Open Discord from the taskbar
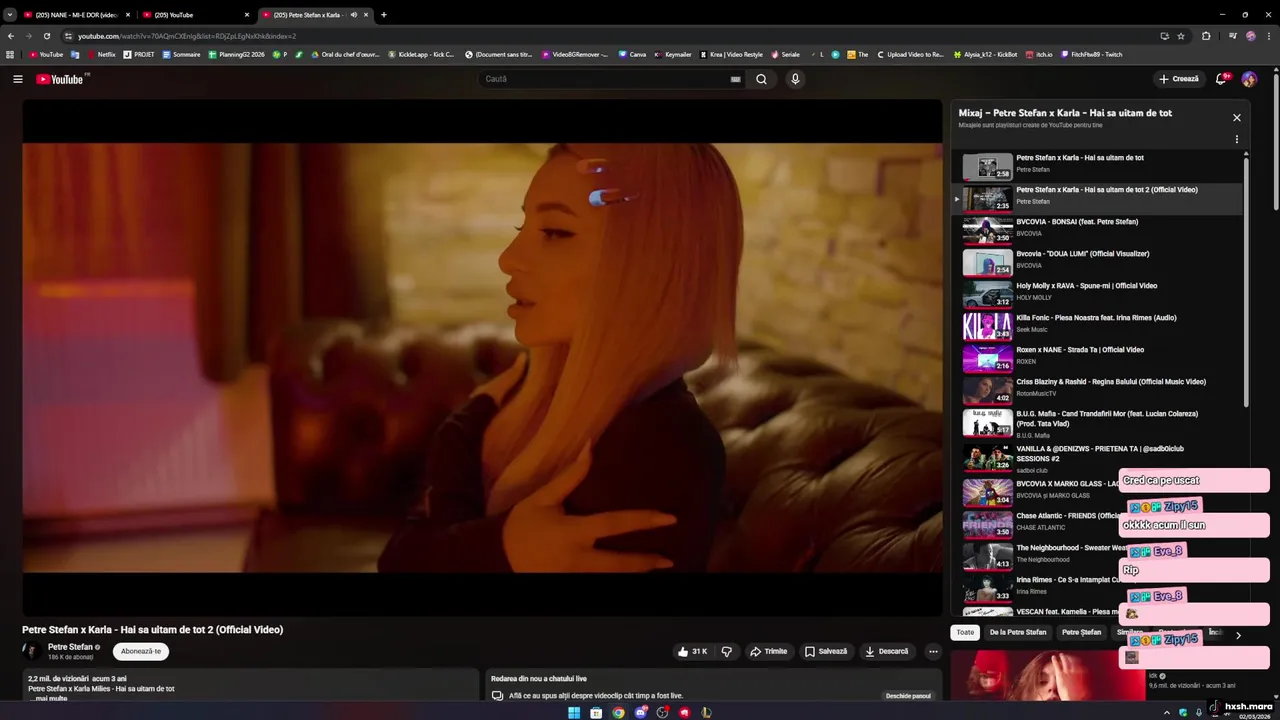Screen dimensions: 1280x720 pyautogui.click(x=640, y=712)
